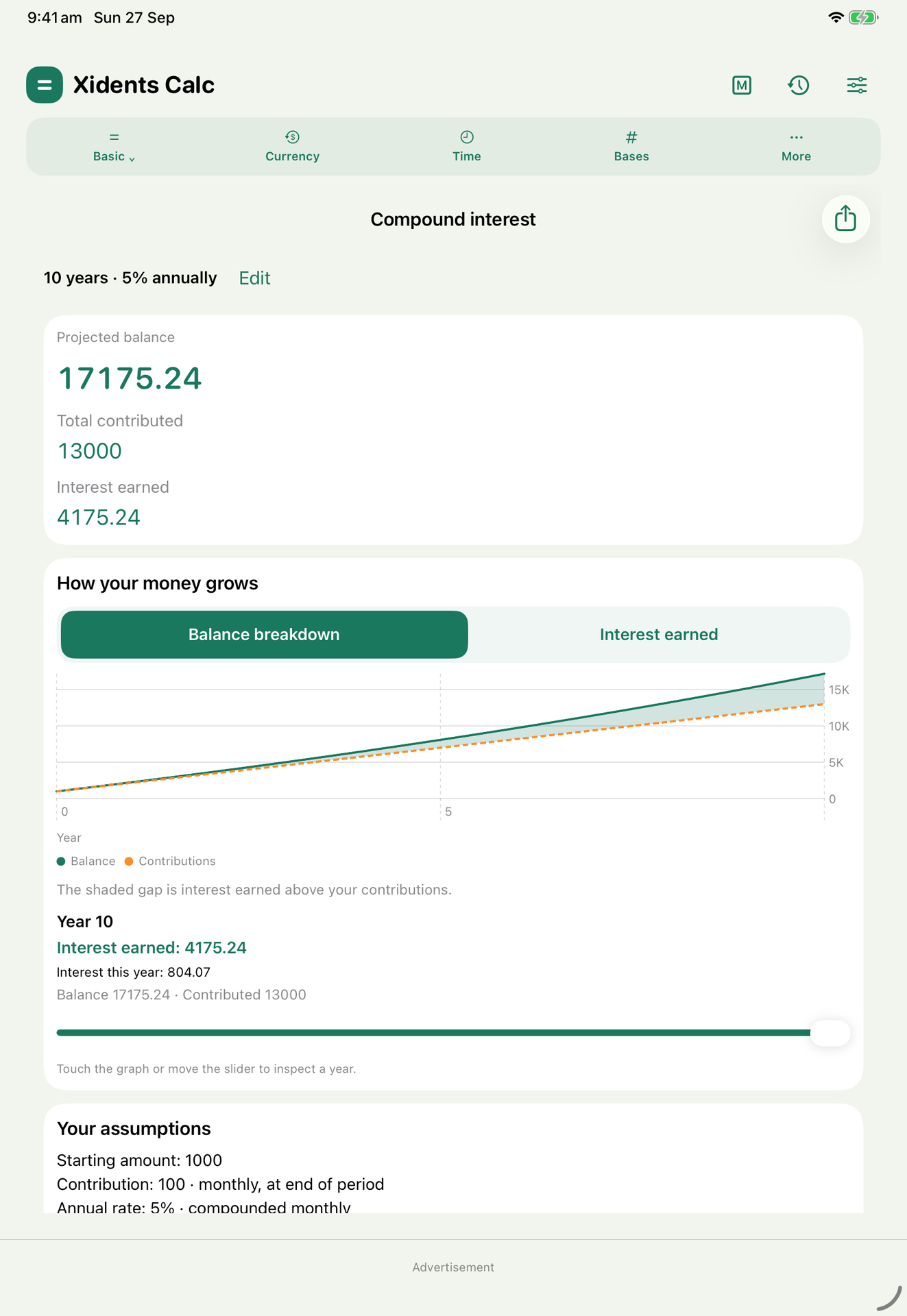The height and width of the screenshot is (1316, 907).
Task: Tap the share export icon
Action: 846,219
